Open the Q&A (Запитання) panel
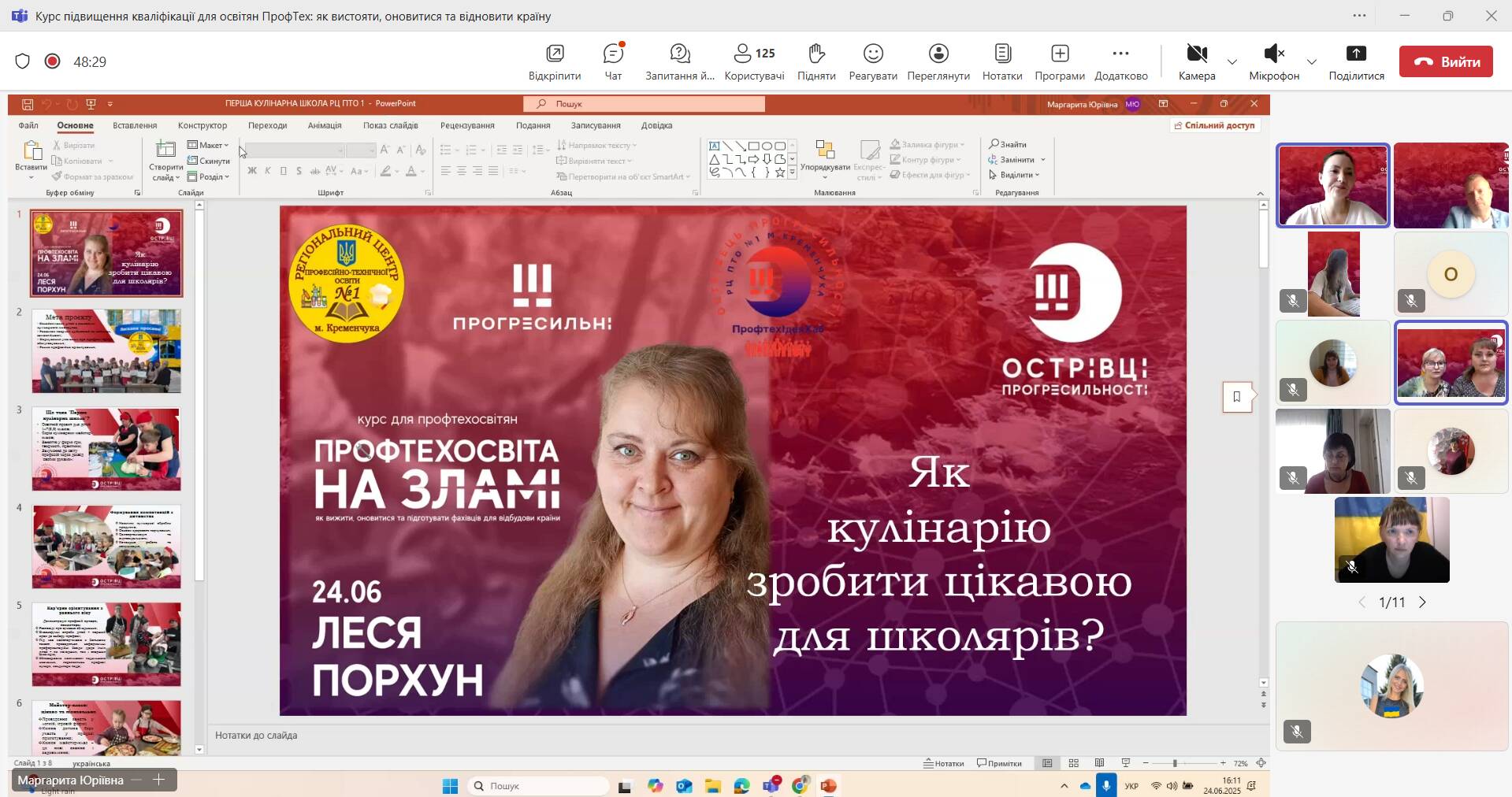1512x797 pixels. tap(679, 61)
